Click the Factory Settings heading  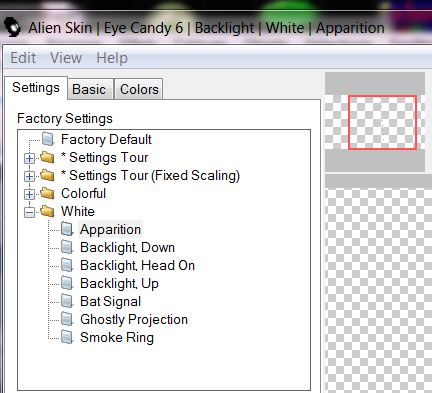click(65, 119)
